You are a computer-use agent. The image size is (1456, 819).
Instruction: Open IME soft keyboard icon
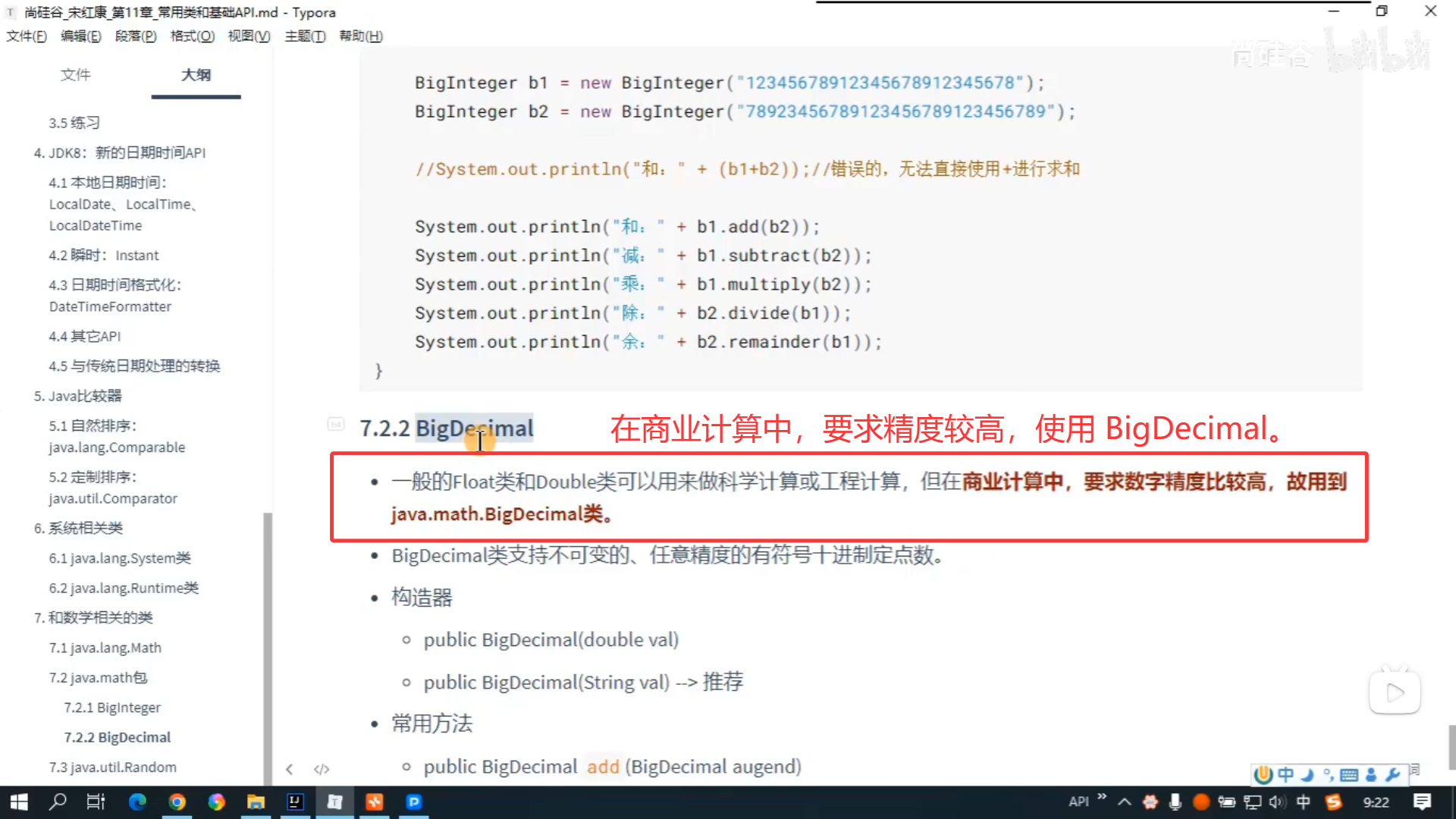[x=1349, y=774]
